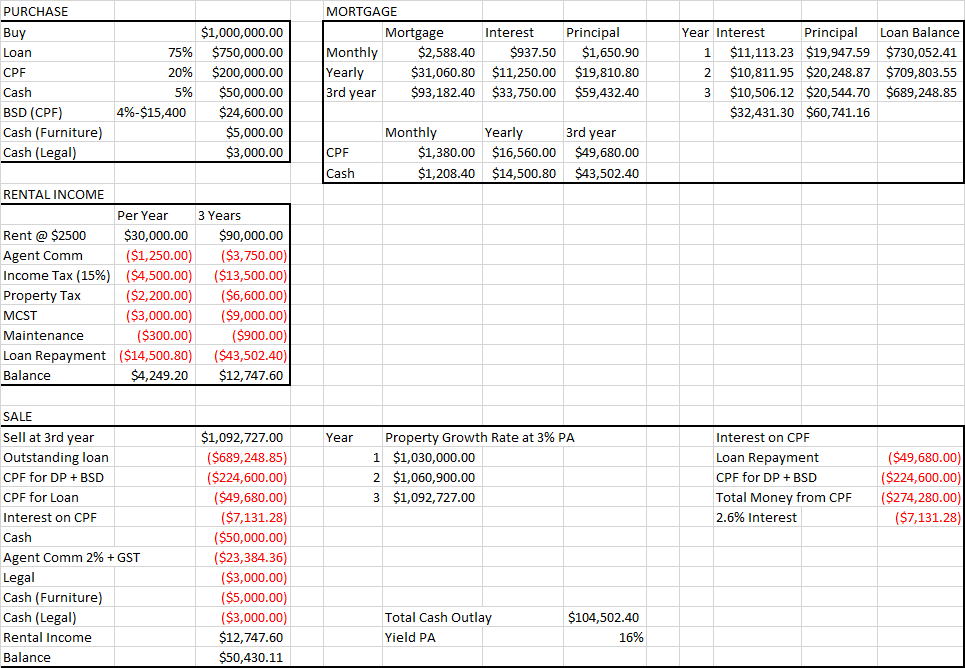Click the RENTAL INCOME header cell
965x668 pixels.
point(54,194)
